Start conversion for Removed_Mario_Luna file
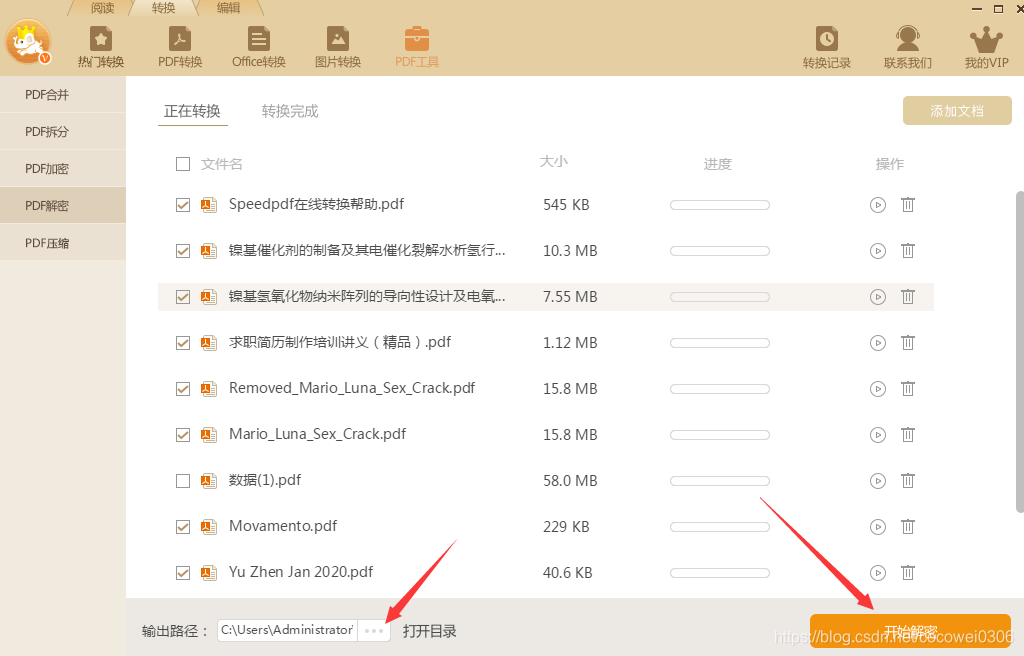Screen dimensions: 1024x656 878,389
